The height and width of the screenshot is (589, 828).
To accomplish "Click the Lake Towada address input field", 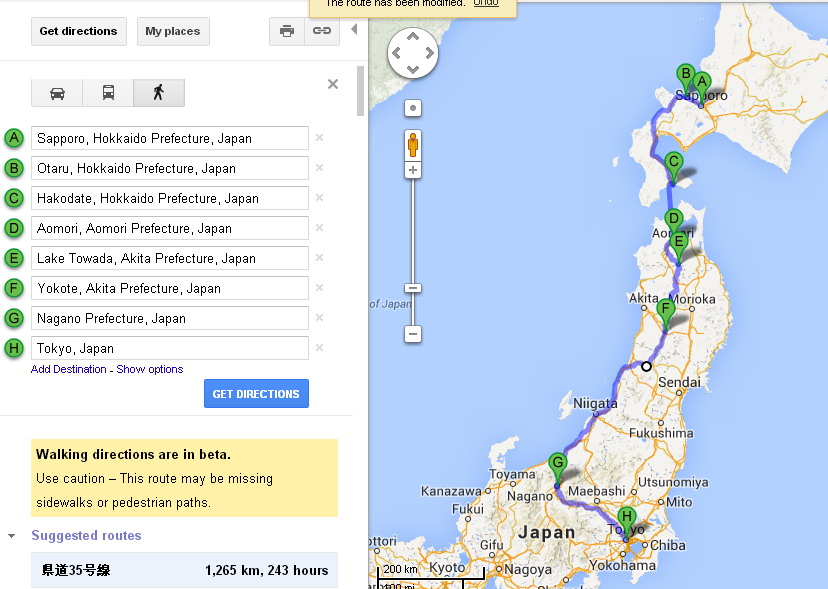I will pos(170,258).
